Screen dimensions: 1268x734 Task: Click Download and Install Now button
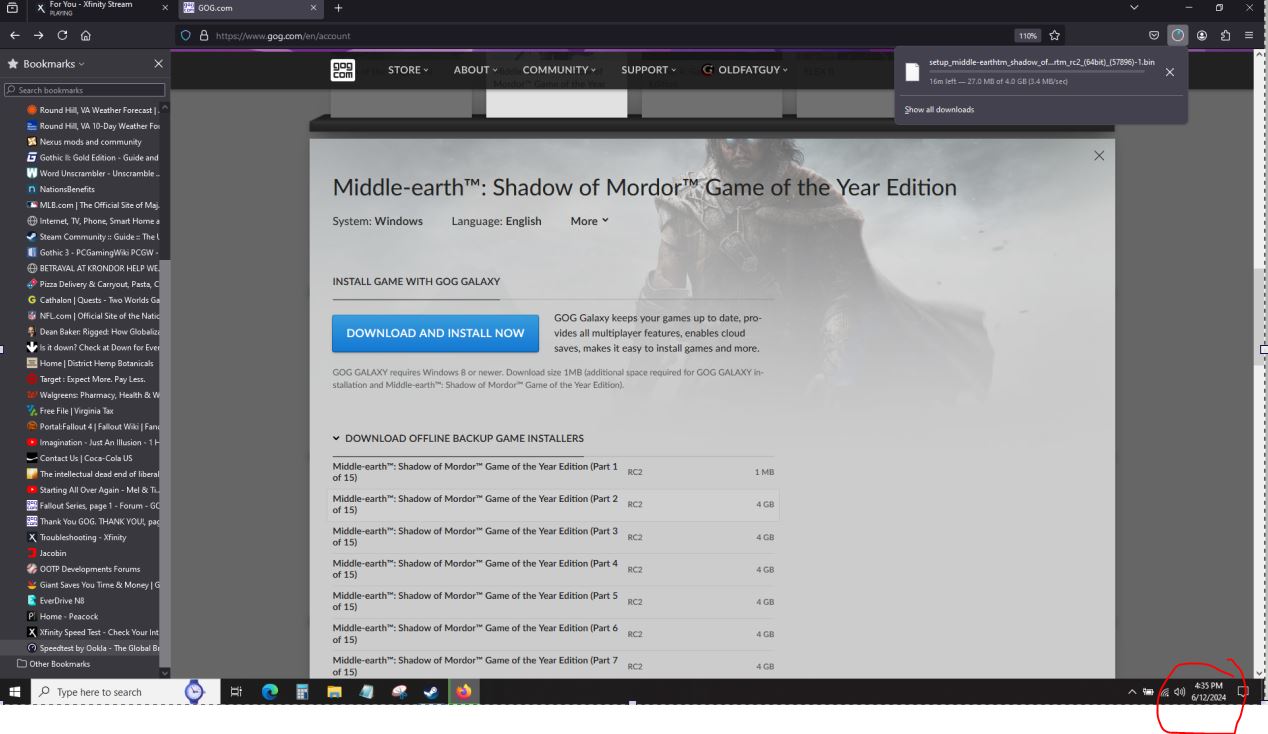tap(435, 333)
